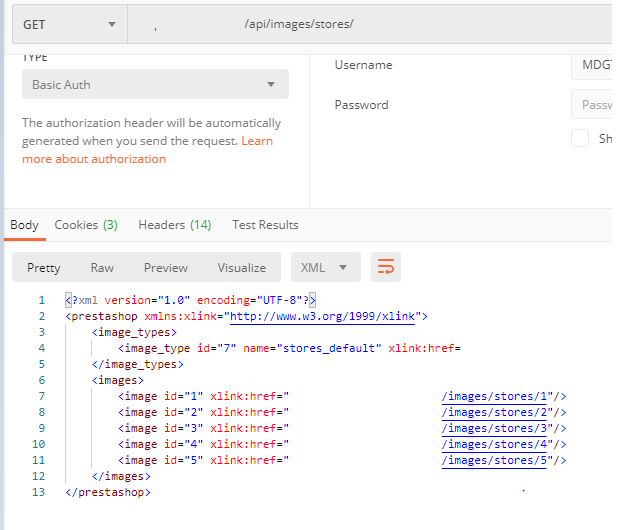Screen dimensions: 626x530
Task: Select the Raw view button
Action: tap(102, 267)
